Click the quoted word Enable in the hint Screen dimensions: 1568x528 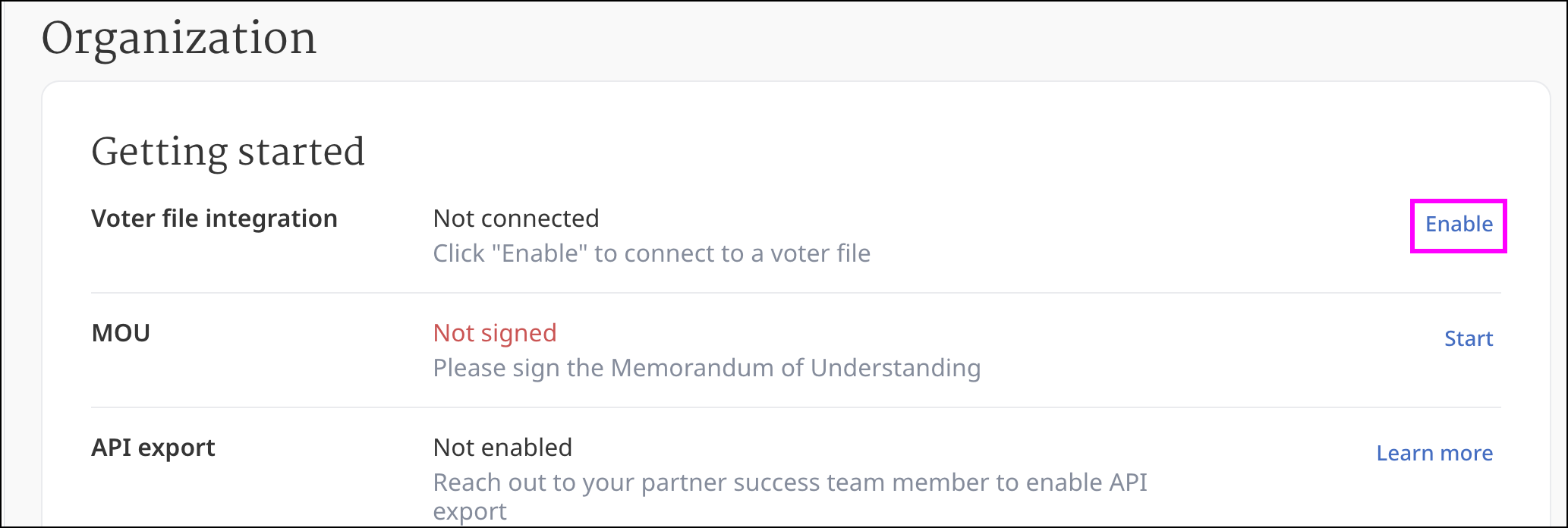tap(539, 254)
